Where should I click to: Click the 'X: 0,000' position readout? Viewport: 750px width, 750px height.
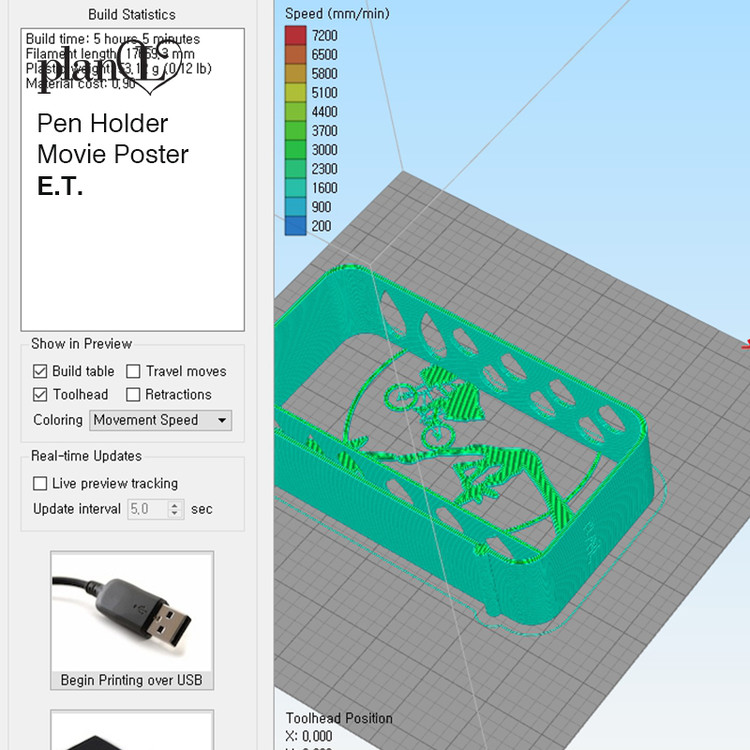tap(309, 736)
